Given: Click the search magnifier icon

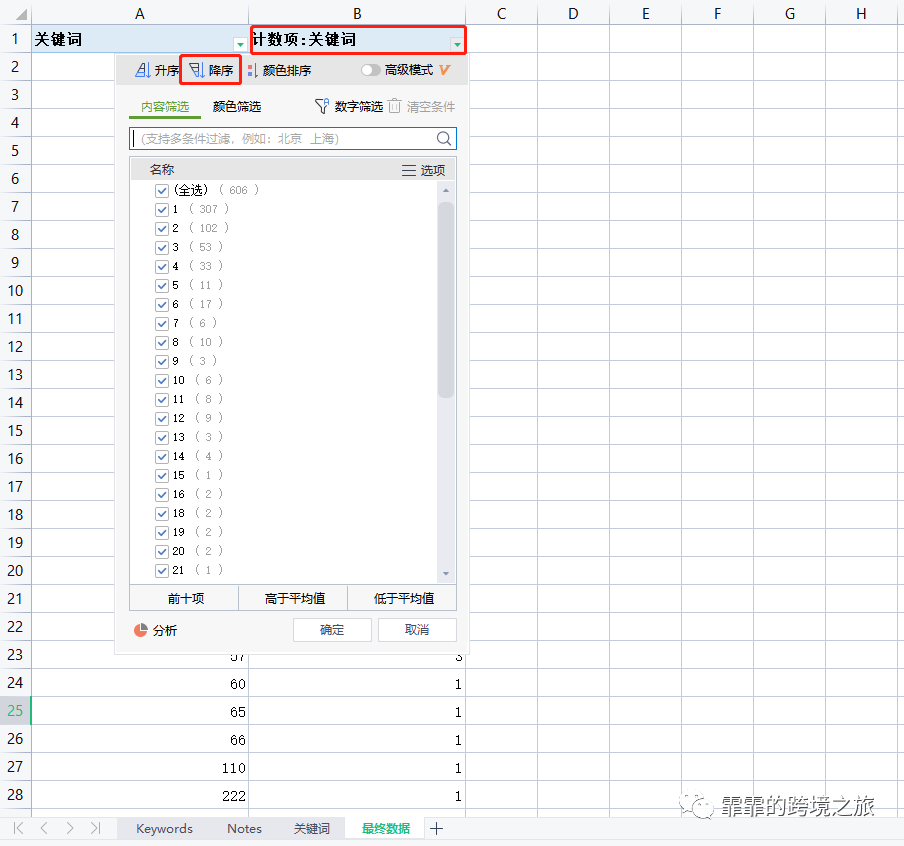Looking at the screenshot, I should click(443, 138).
